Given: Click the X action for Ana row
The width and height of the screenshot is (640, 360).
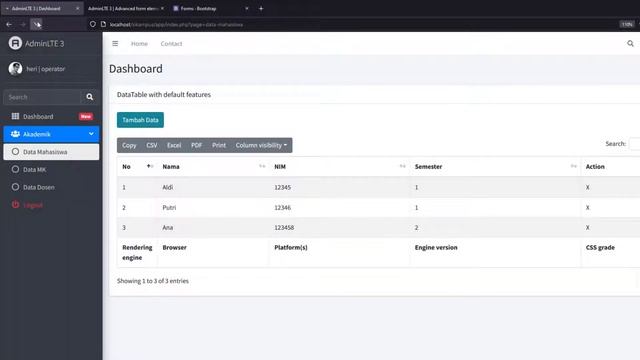Looking at the screenshot, I should (588, 227).
